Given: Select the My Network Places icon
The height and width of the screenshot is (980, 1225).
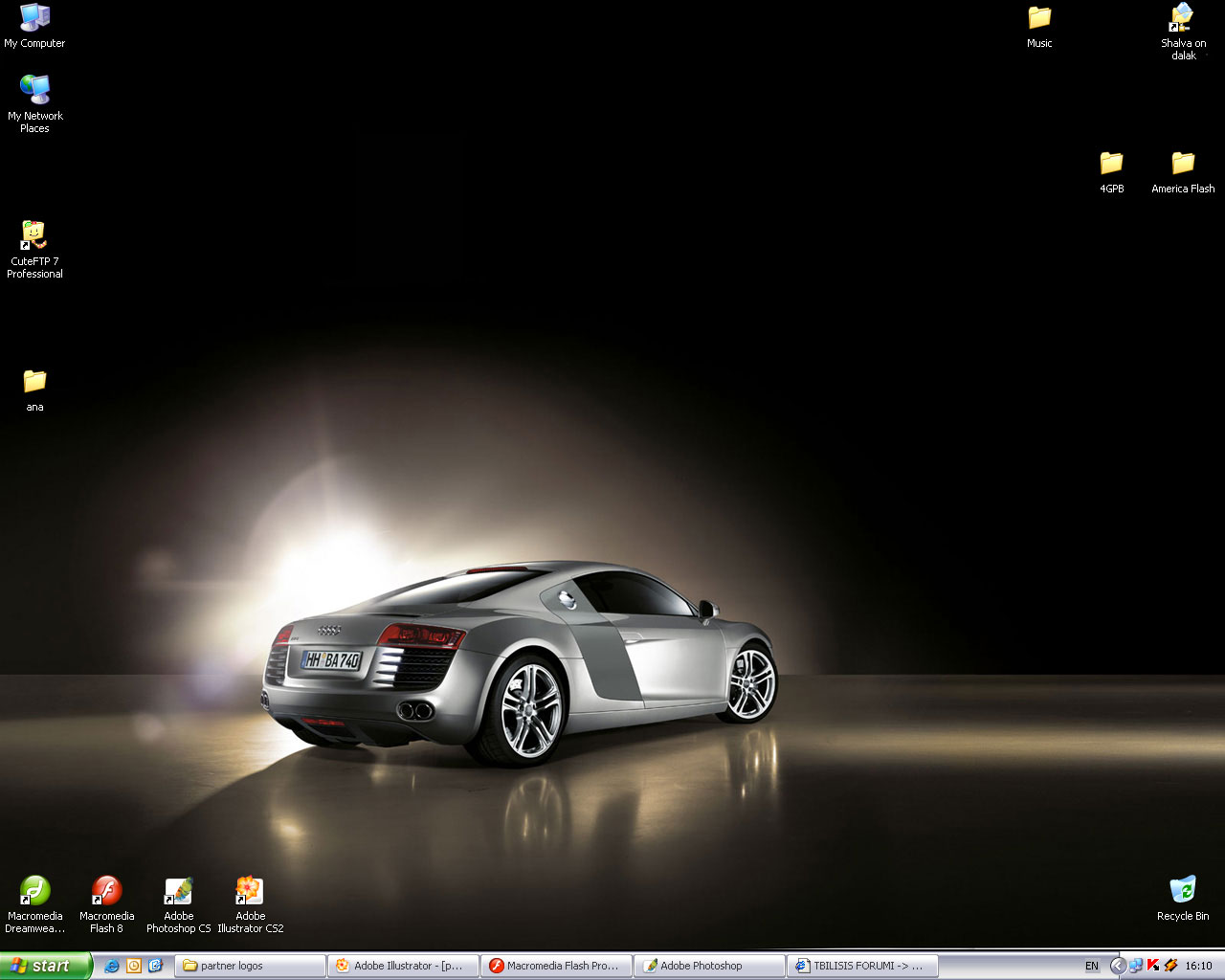Looking at the screenshot, I should tap(34, 103).
